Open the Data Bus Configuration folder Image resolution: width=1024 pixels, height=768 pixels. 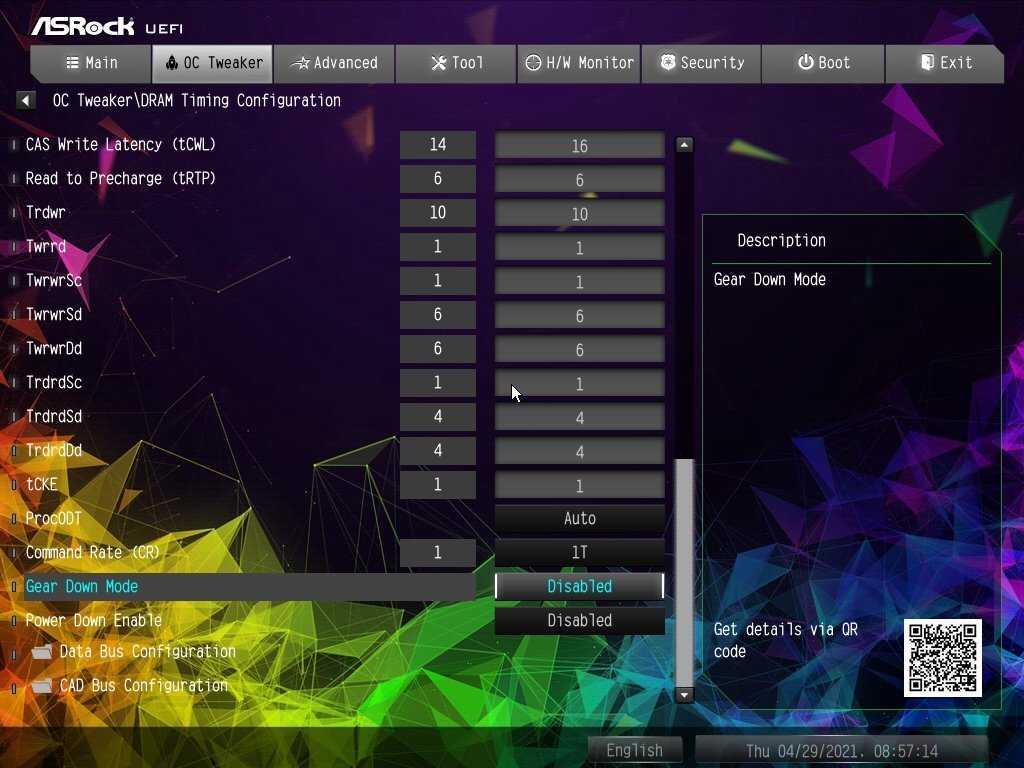tap(147, 652)
